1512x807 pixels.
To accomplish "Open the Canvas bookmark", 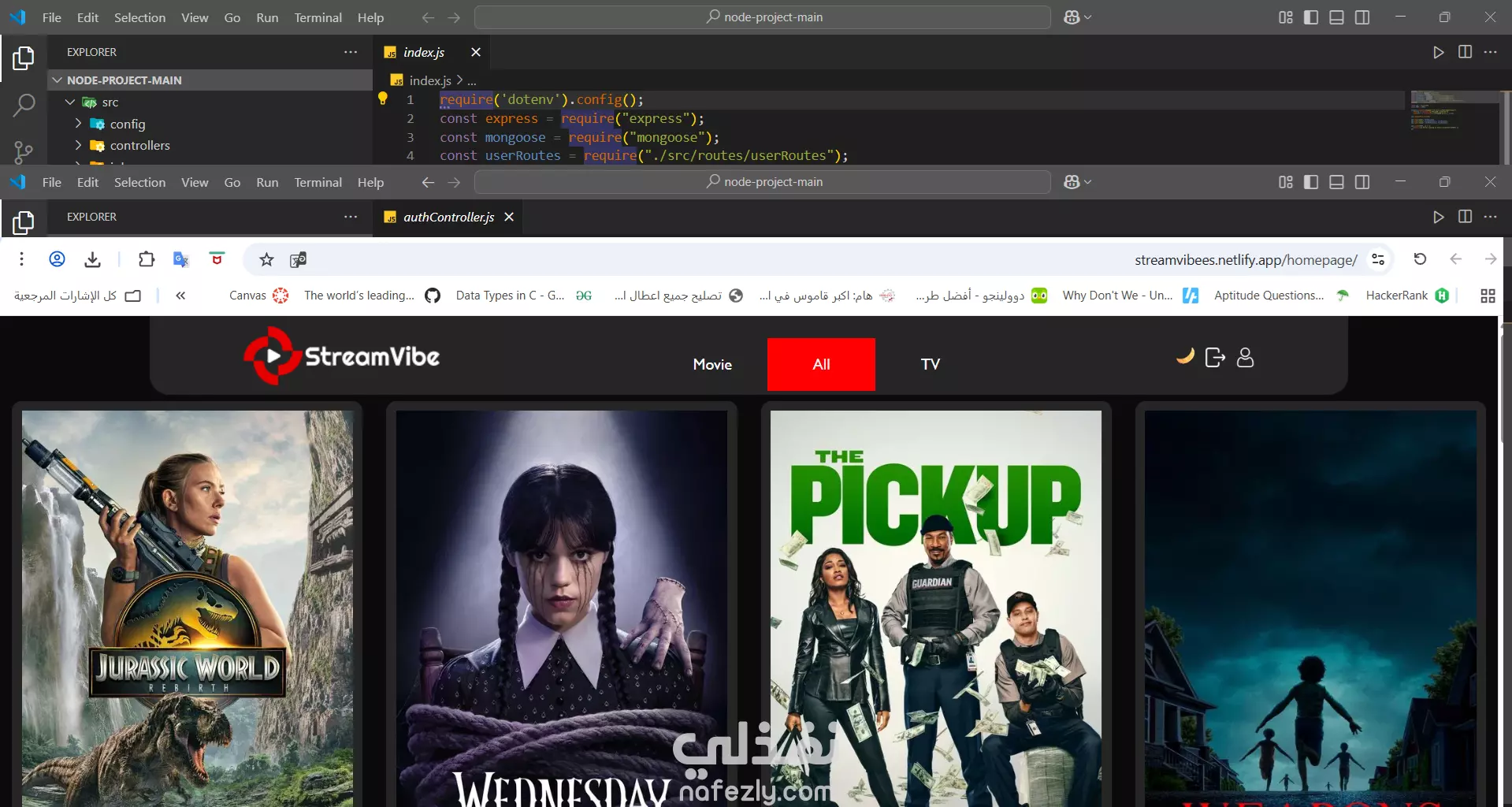I will pos(258,296).
